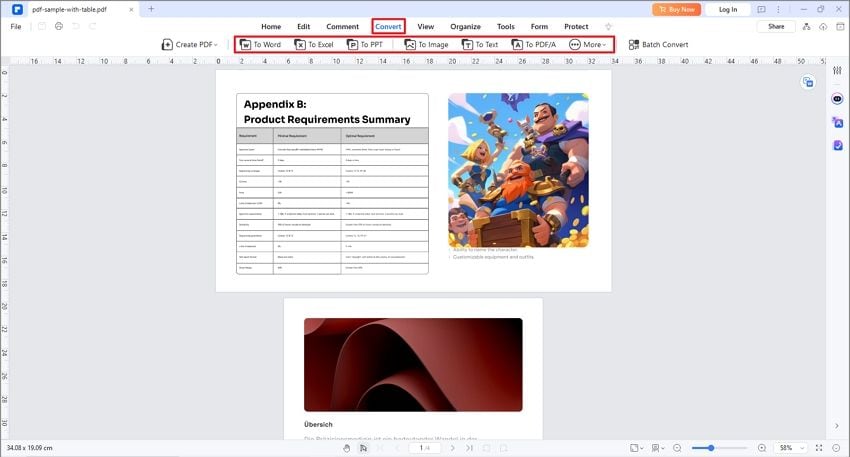This screenshot has width=850, height=457.
Task: Switch to the Edit tab
Action: click(x=304, y=27)
